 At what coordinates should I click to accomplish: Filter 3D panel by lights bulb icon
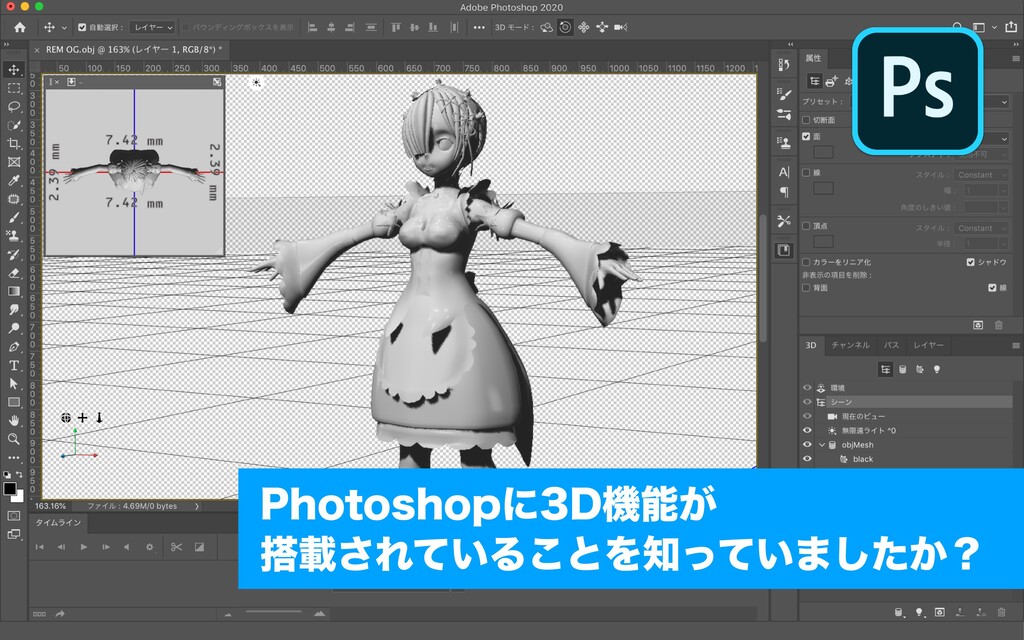click(x=936, y=370)
